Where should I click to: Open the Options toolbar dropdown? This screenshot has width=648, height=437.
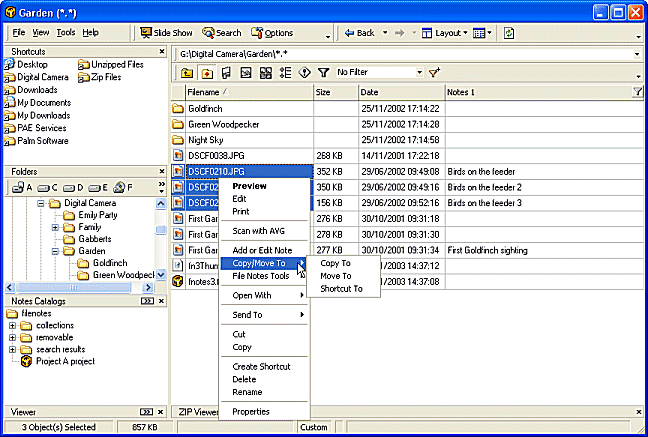[273, 33]
